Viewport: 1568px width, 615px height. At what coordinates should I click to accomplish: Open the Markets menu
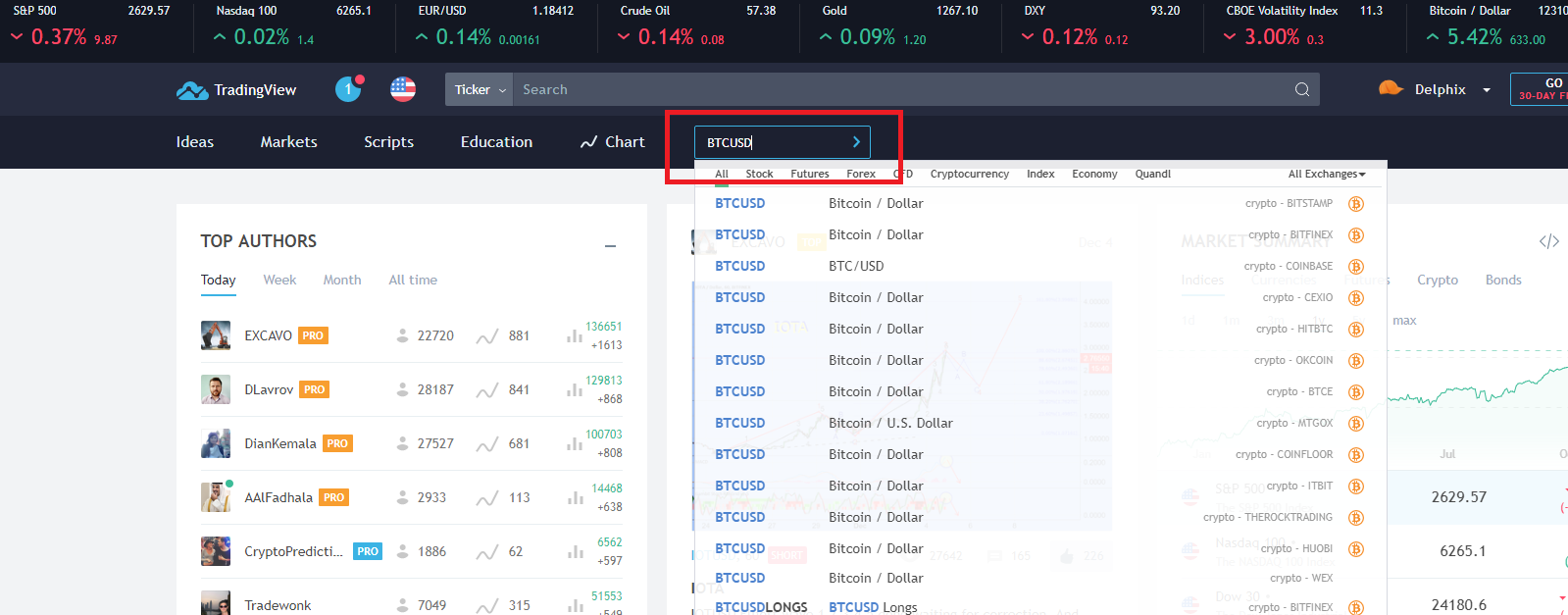pos(288,142)
